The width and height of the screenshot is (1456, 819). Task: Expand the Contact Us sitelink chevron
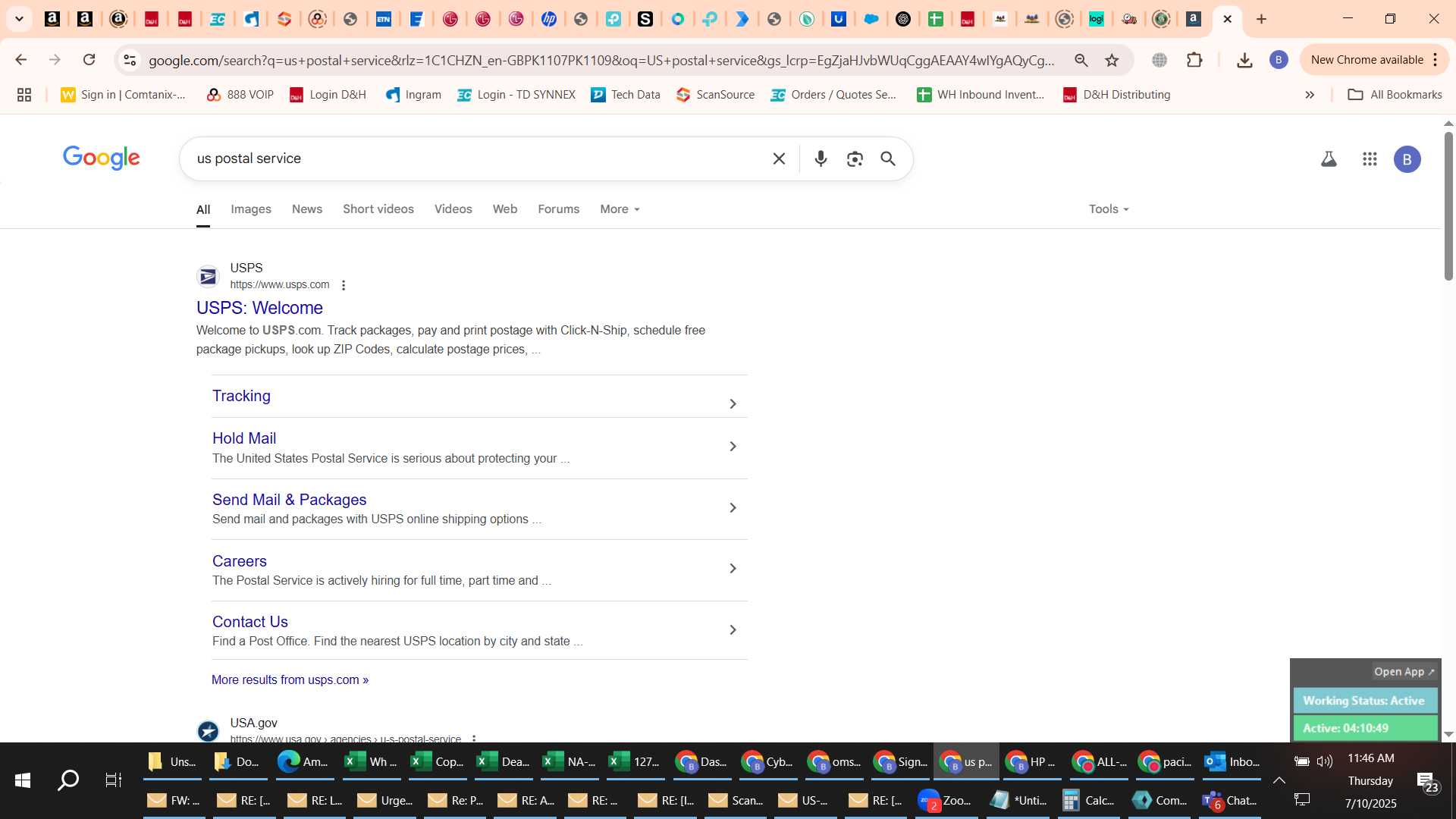733,630
